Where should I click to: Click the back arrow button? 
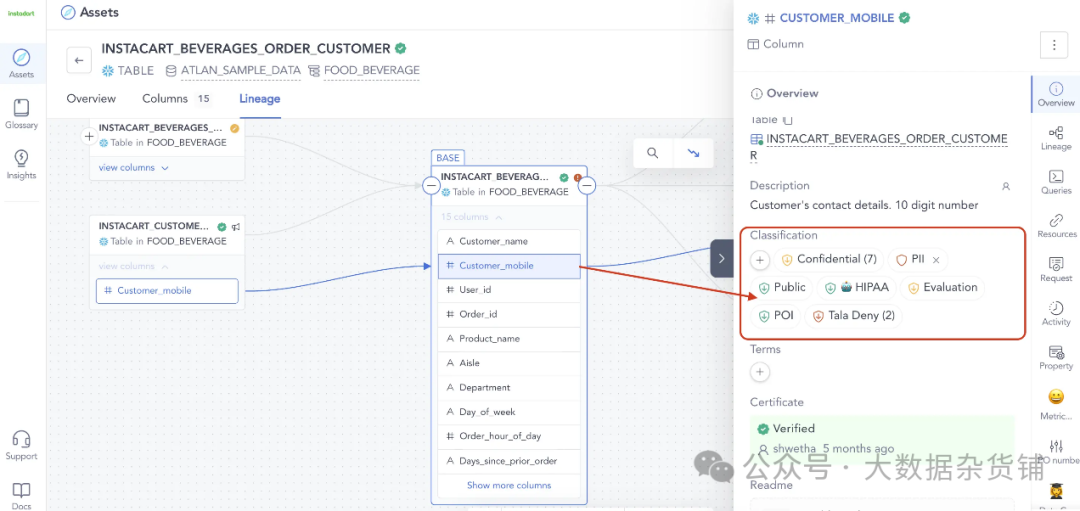(79, 61)
